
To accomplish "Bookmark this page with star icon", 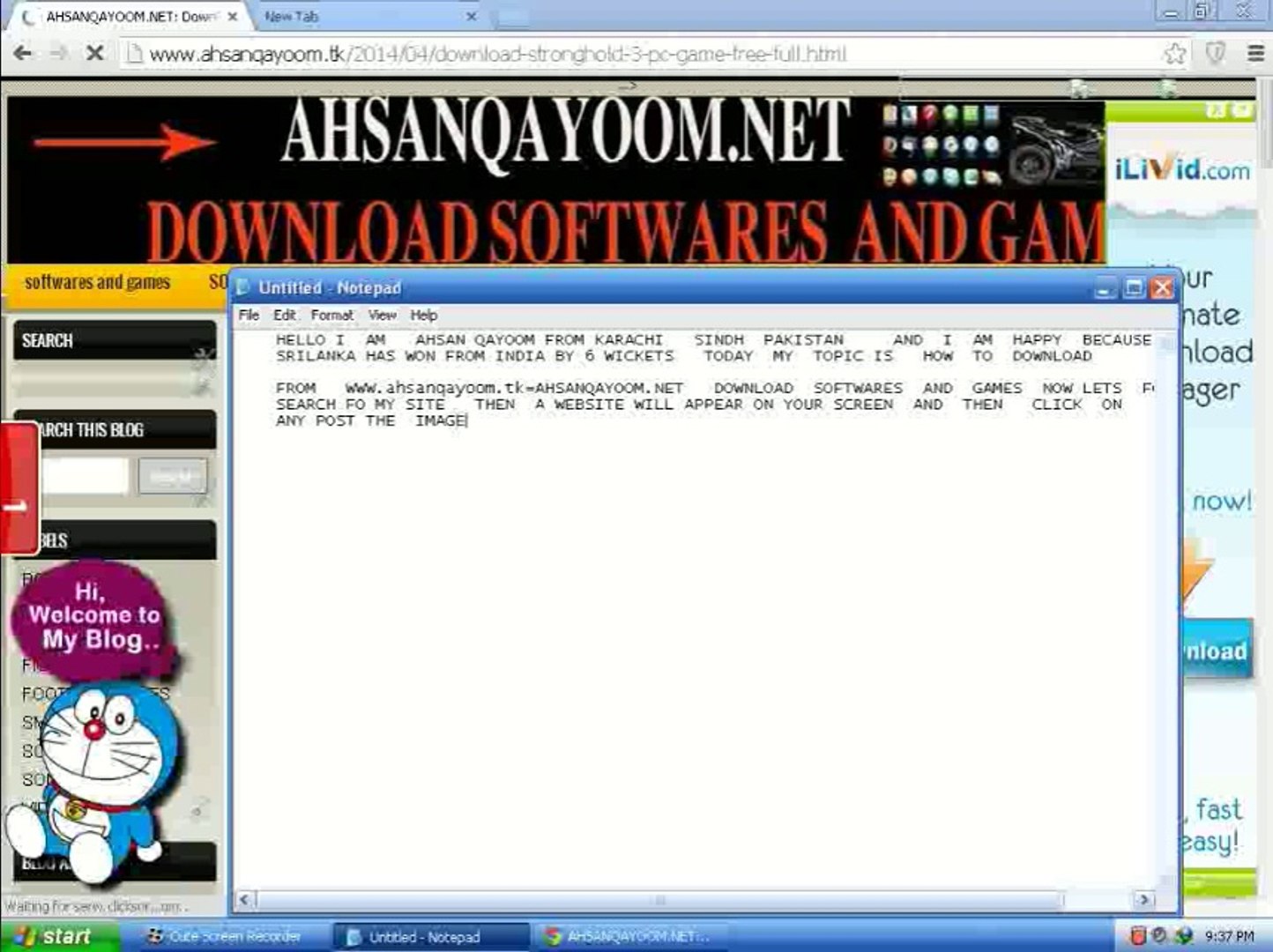I will click(1174, 54).
